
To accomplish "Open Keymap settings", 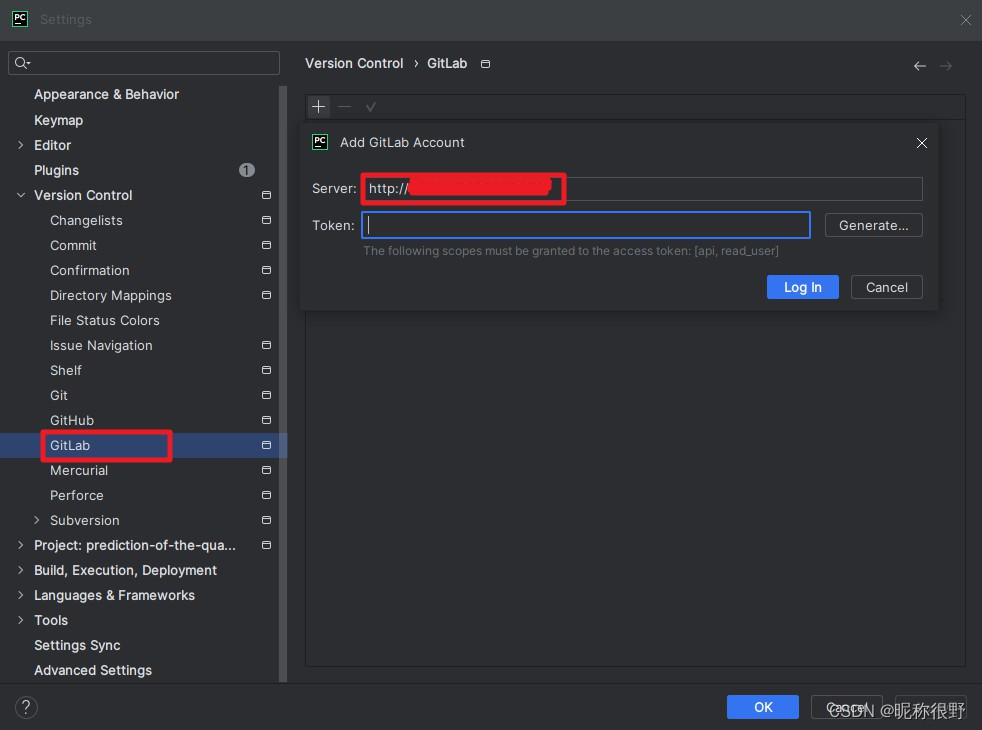I will pyautogui.click(x=58, y=120).
